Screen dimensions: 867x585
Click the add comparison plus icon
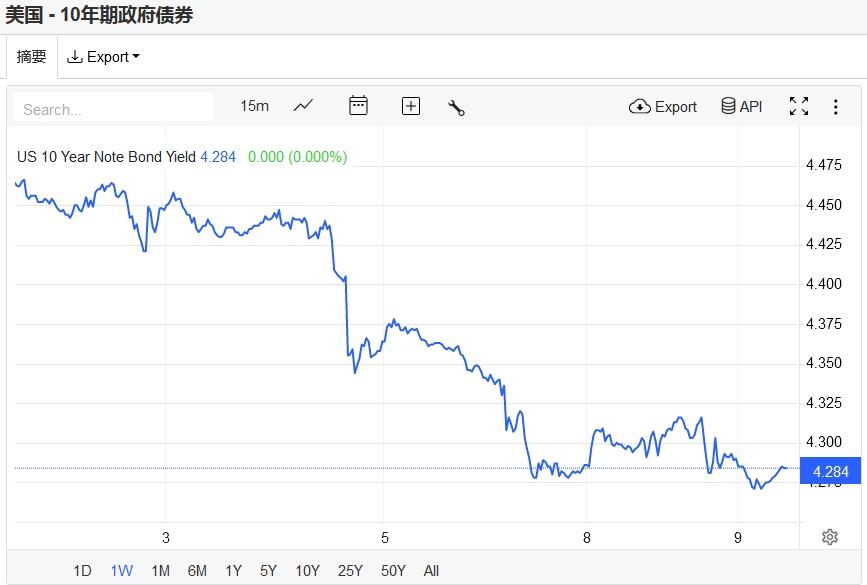tap(410, 106)
